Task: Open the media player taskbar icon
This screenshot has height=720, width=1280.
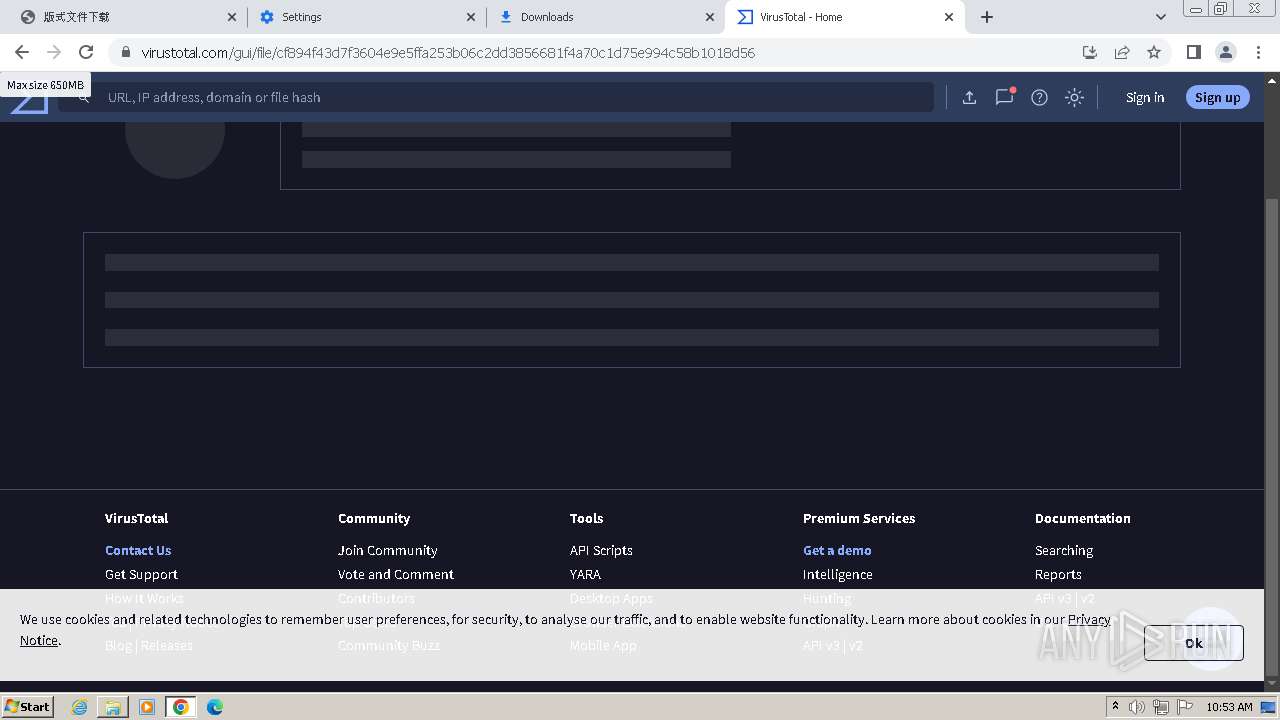Action: [x=147, y=706]
